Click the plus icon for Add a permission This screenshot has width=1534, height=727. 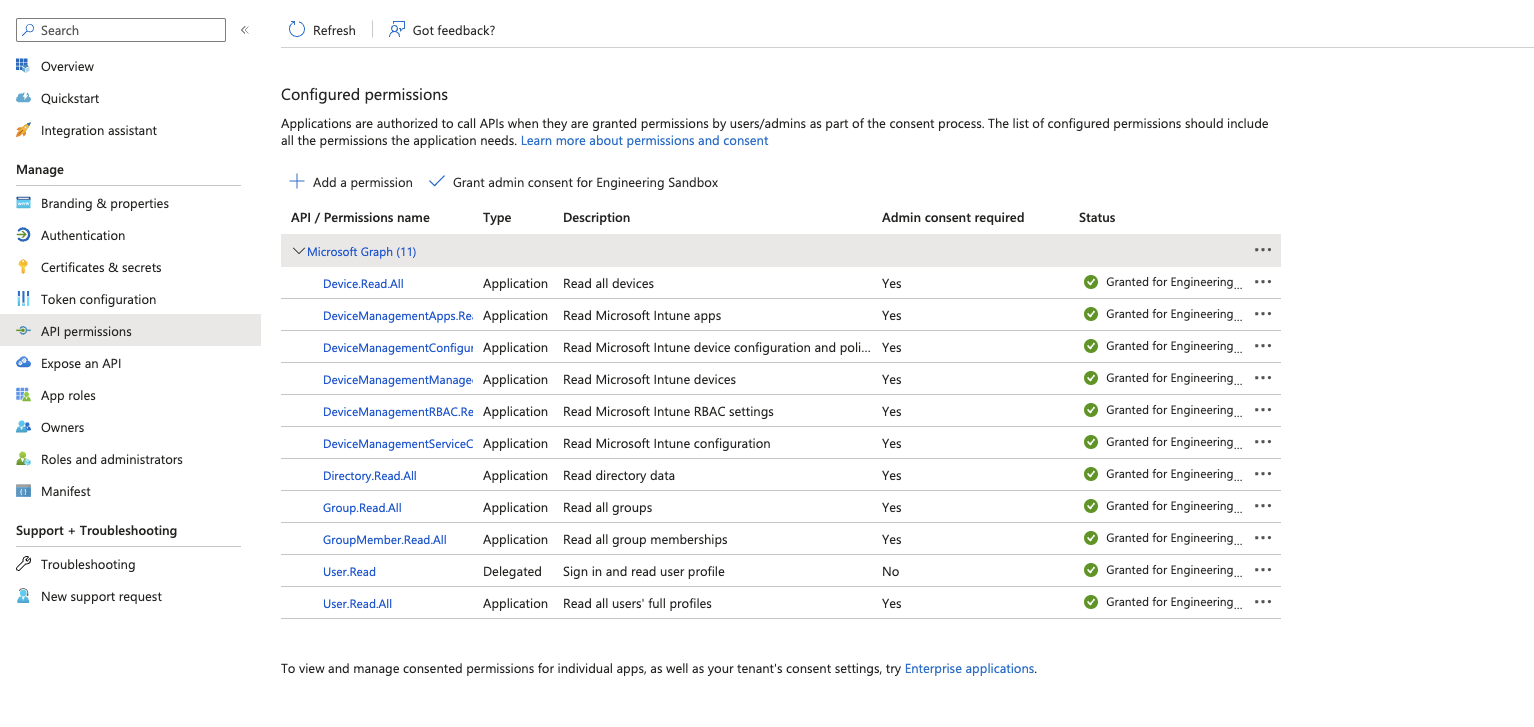(297, 182)
